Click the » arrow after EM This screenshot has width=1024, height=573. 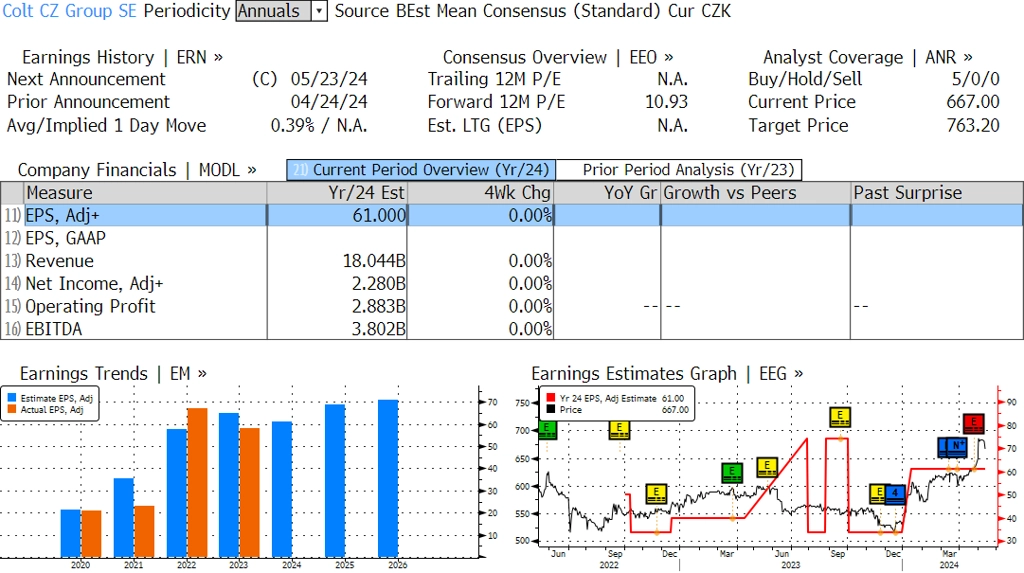click(202, 374)
